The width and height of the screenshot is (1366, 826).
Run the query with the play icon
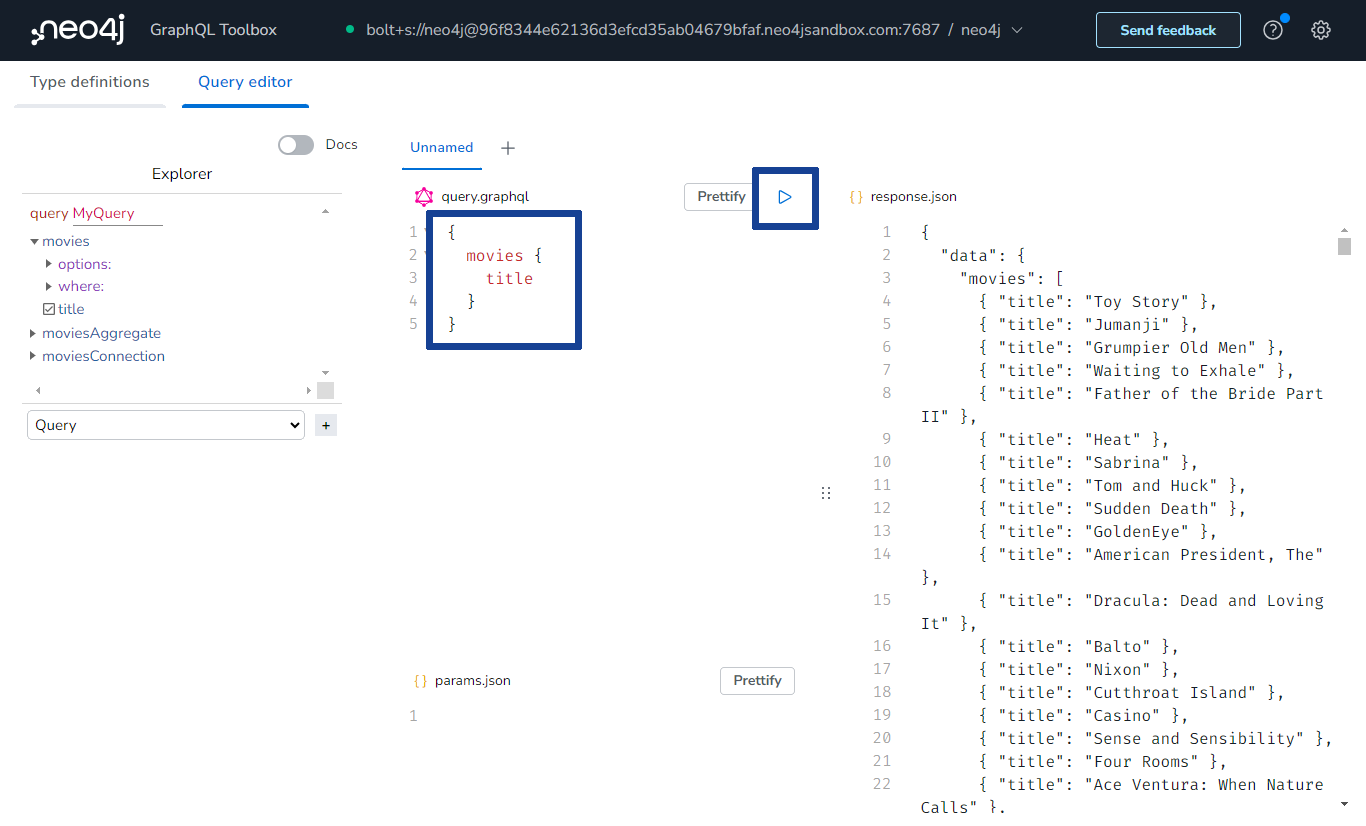coord(785,197)
